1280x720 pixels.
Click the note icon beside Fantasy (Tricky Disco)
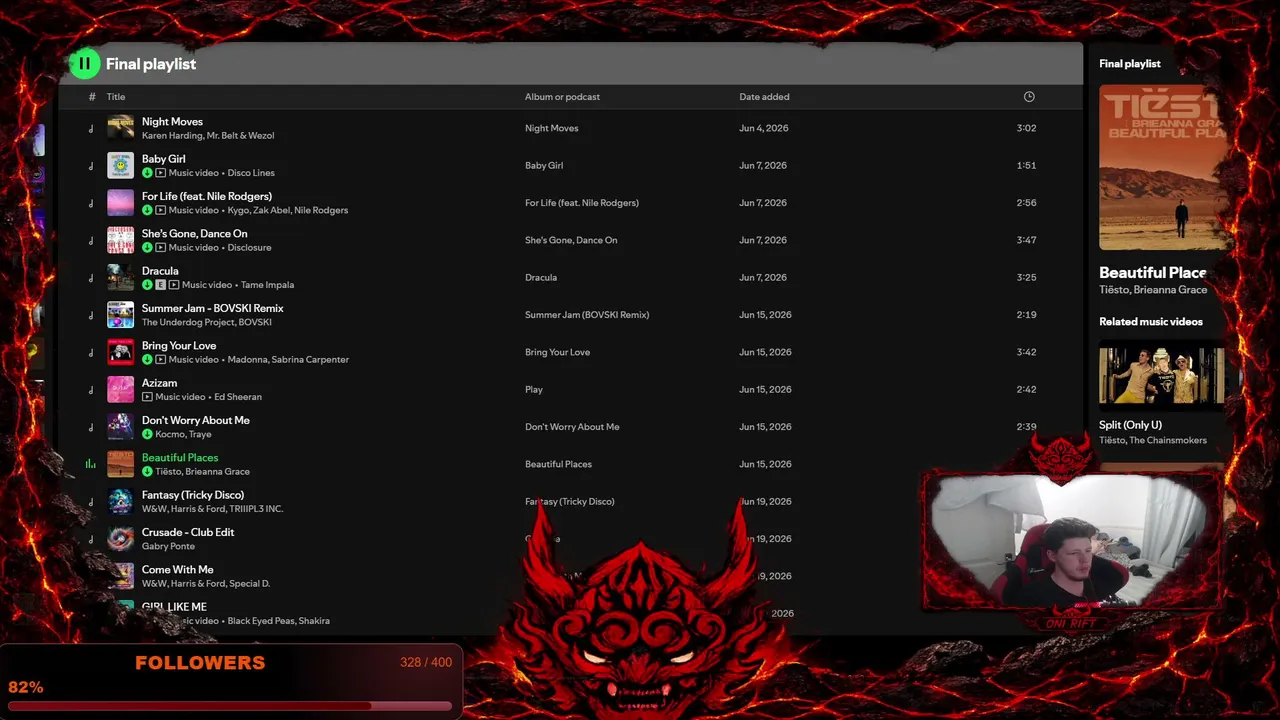(x=91, y=502)
